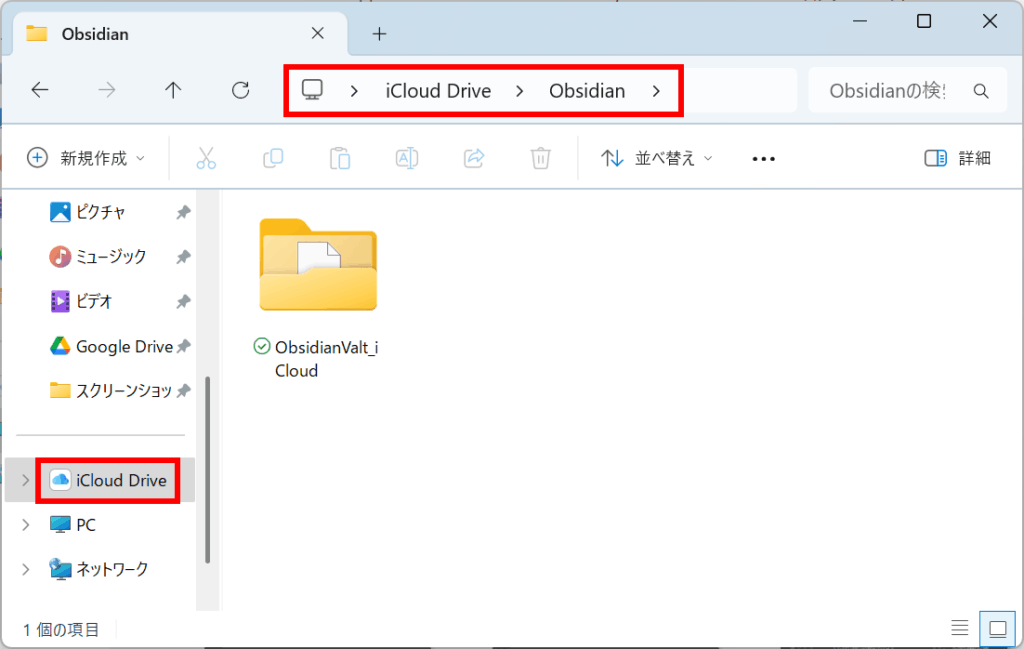Viewport: 1024px width, 649px height.
Task: Open the 新規作成 new item menu
Action: pyautogui.click(x=85, y=158)
